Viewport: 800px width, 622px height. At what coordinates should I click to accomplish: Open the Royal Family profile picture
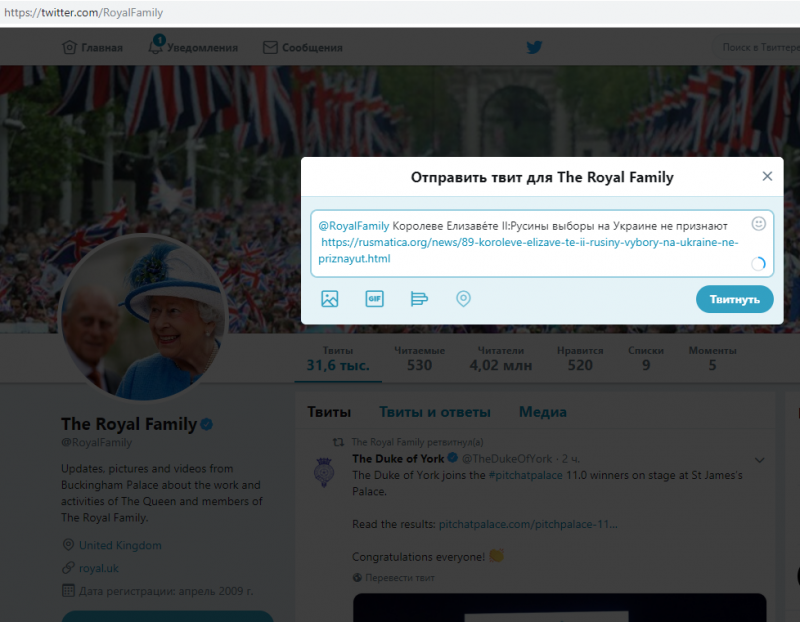point(143,317)
